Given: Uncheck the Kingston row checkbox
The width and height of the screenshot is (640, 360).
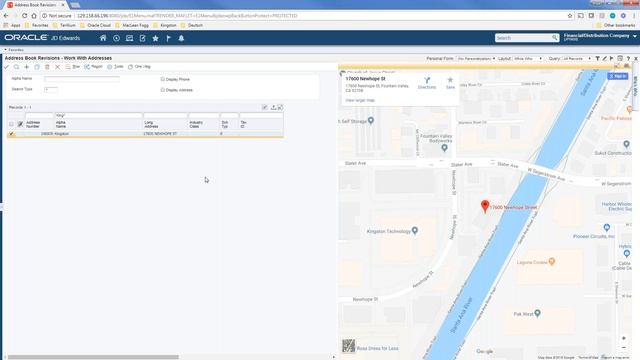Looking at the screenshot, I should tap(11, 134).
